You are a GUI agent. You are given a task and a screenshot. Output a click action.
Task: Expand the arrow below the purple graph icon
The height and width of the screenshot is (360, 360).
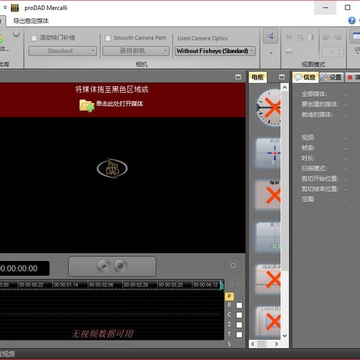pyautogui.click(x=270, y=53)
